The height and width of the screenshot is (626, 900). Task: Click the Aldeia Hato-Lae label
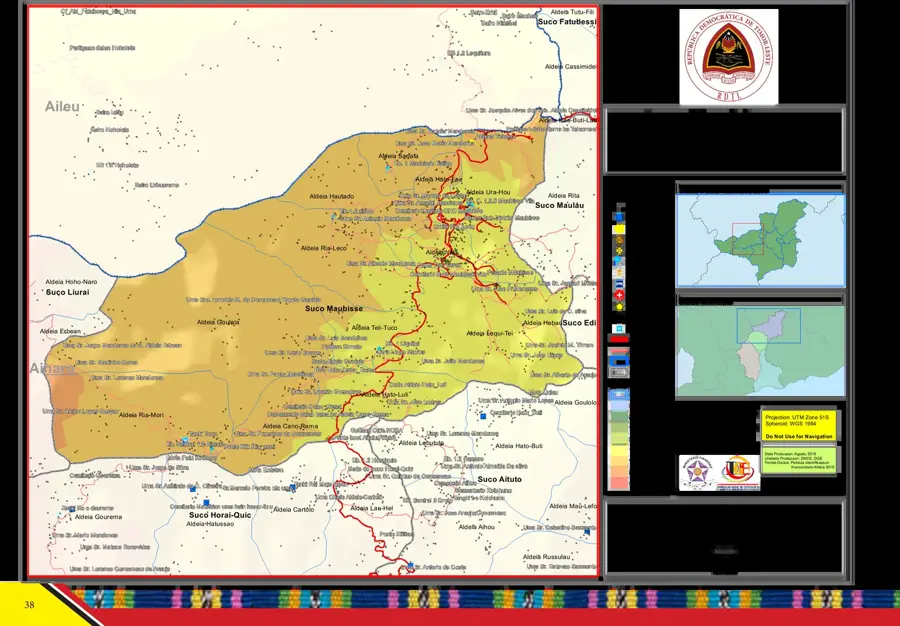tap(439, 180)
